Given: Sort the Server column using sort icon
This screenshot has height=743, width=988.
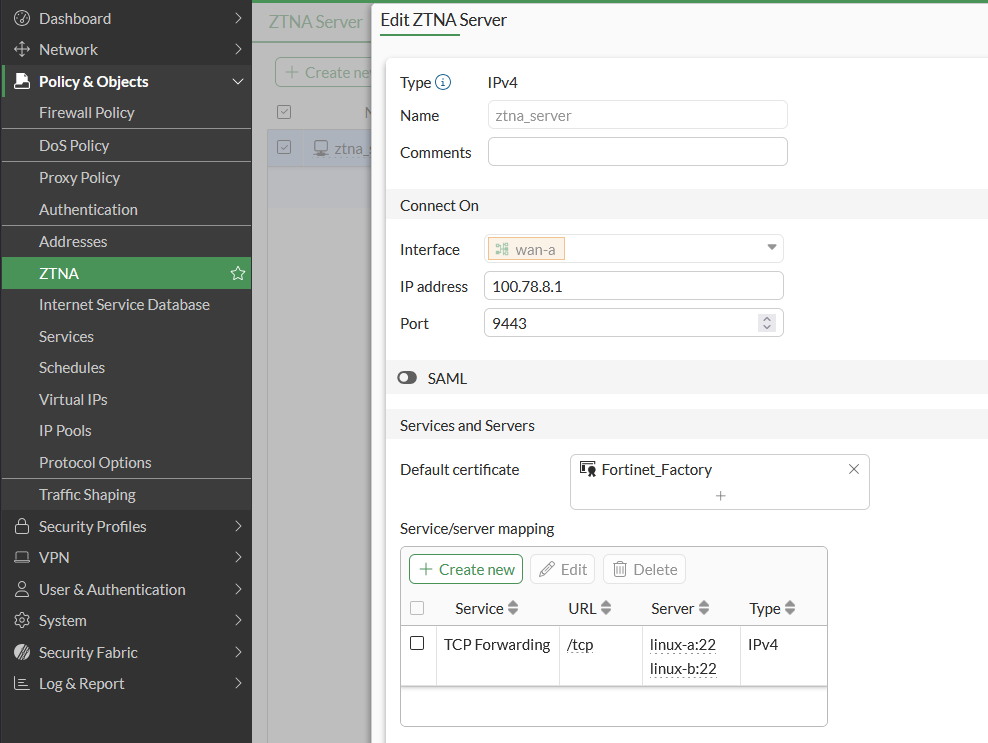Looking at the screenshot, I should tap(704, 608).
